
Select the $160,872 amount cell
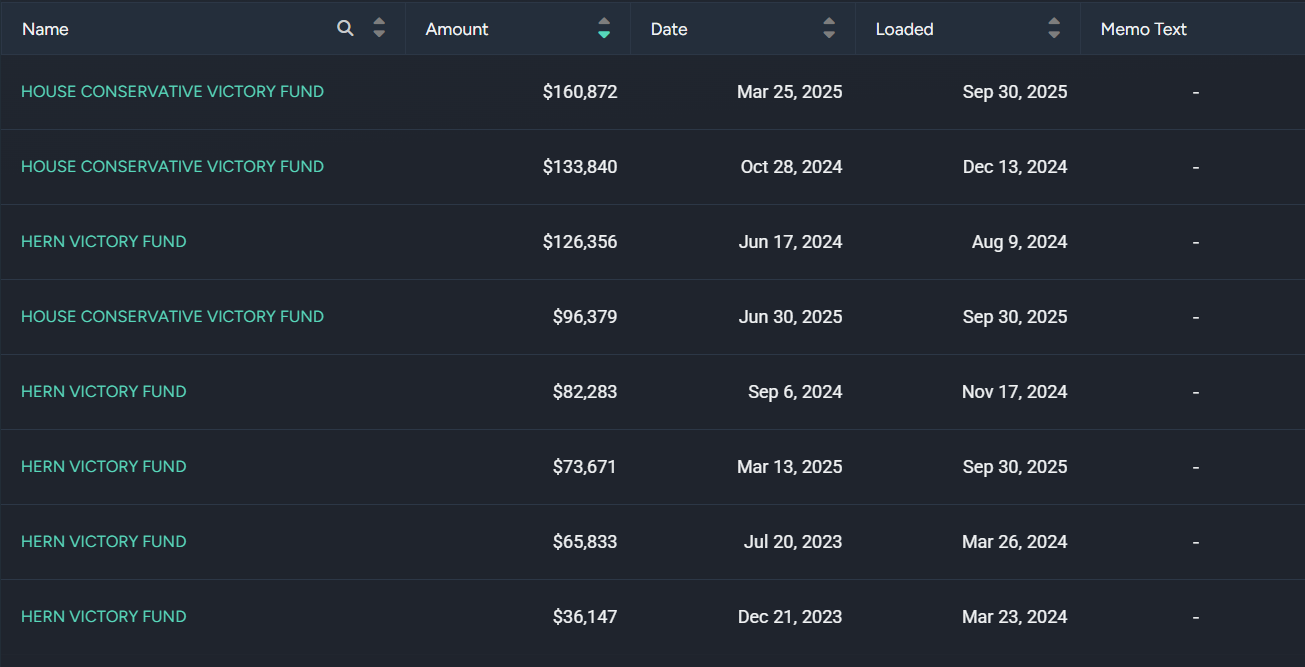[580, 92]
